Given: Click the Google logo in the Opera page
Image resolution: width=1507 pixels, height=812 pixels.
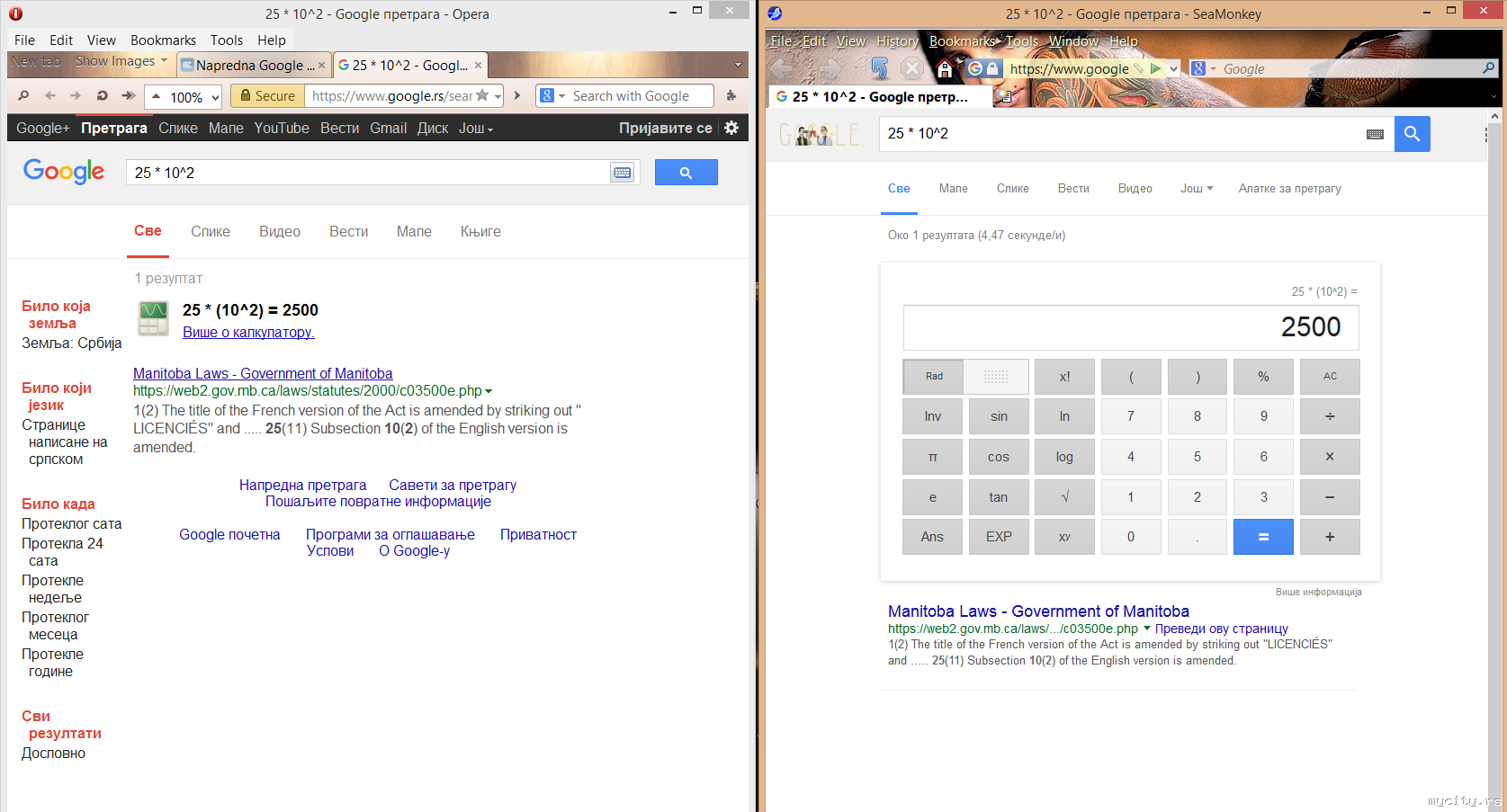Looking at the screenshot, I should [64, 171].
